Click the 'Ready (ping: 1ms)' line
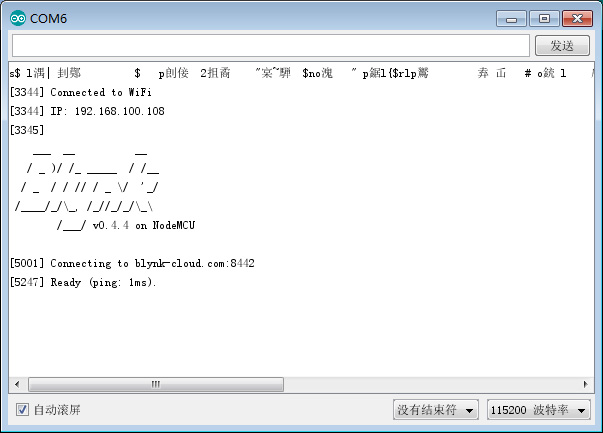 (x=83, y=282)
